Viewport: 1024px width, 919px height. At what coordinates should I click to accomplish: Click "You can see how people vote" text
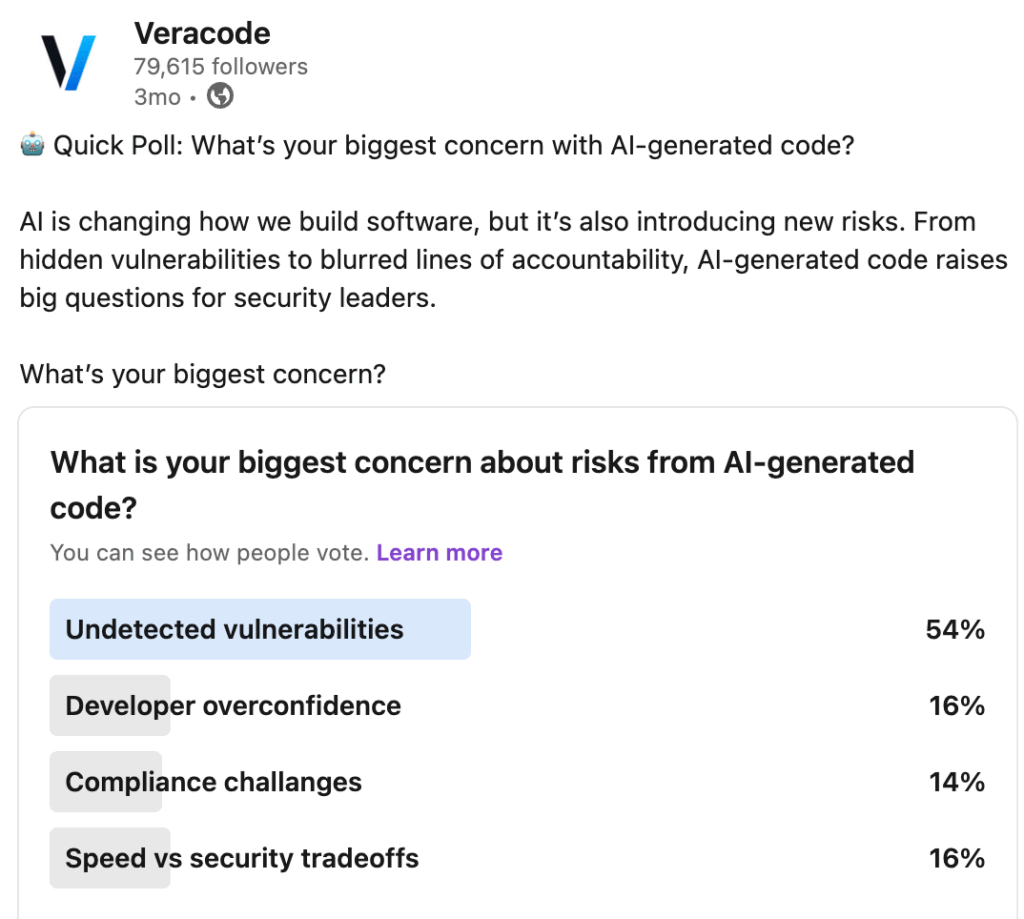click(x=209, y=553)
